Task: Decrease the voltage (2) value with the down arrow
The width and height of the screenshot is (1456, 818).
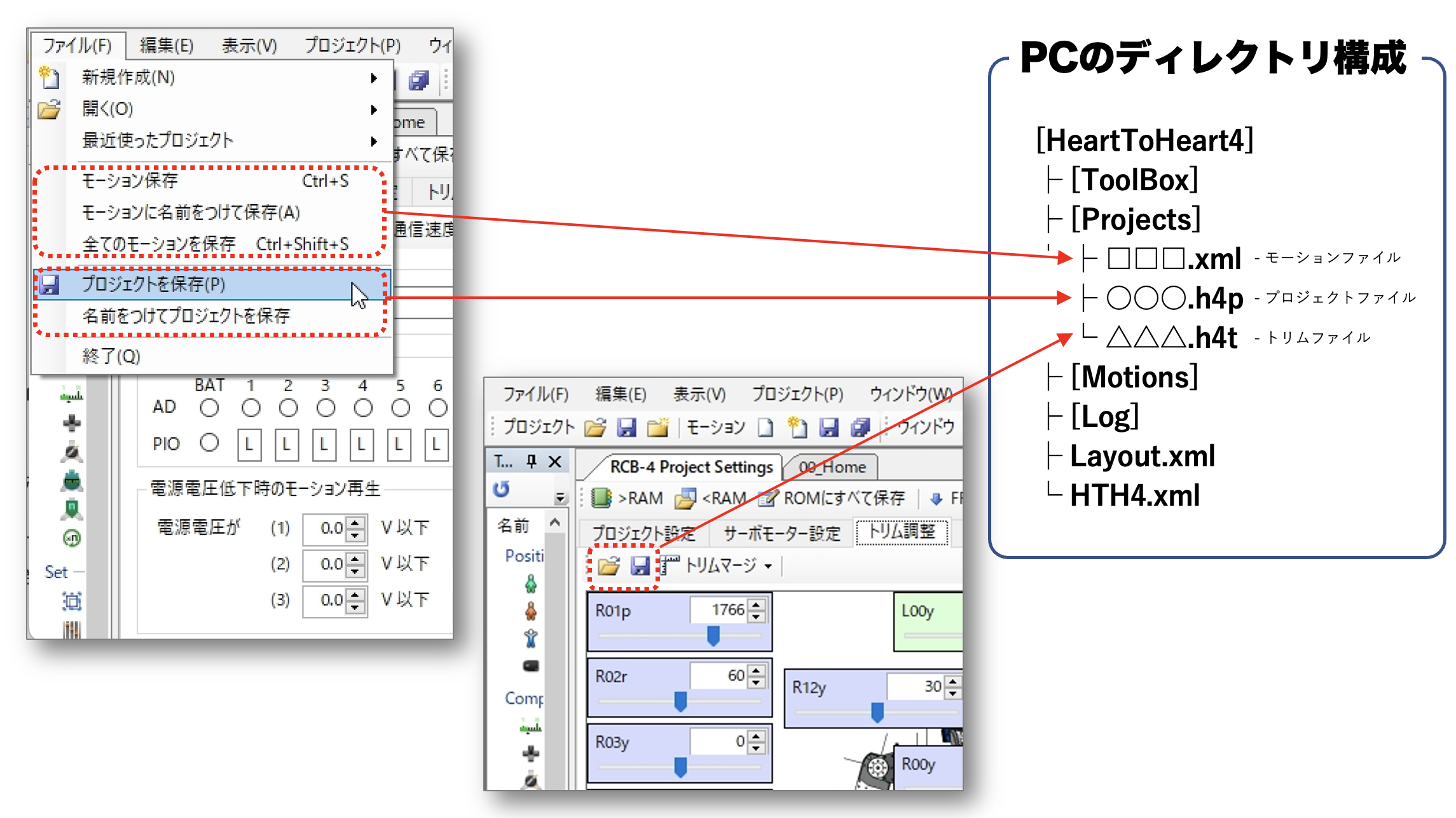Action: [355, 571]
